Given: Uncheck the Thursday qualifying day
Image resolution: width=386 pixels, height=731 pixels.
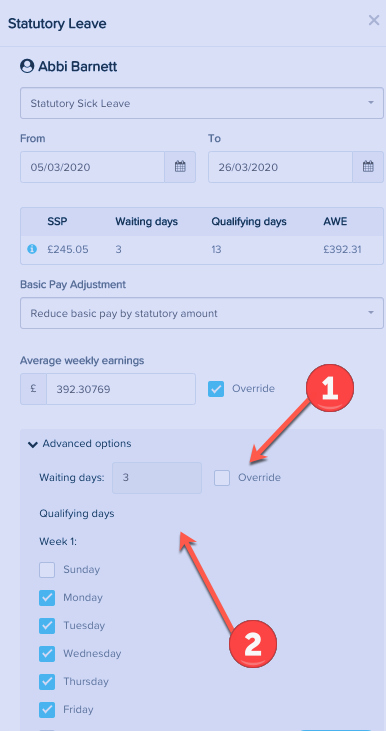Looking at the screenshot, I should [47, 682].
